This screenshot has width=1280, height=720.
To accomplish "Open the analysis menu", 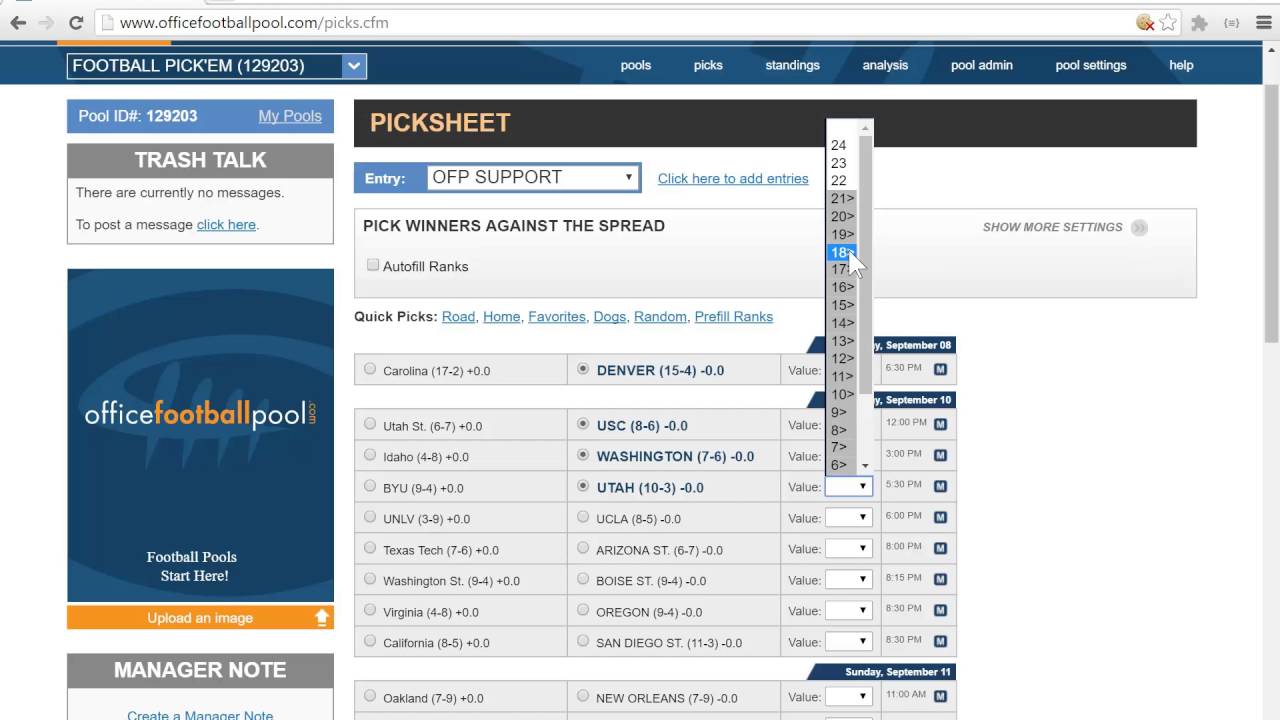I will pyautogui.click(x=885, y=65).
